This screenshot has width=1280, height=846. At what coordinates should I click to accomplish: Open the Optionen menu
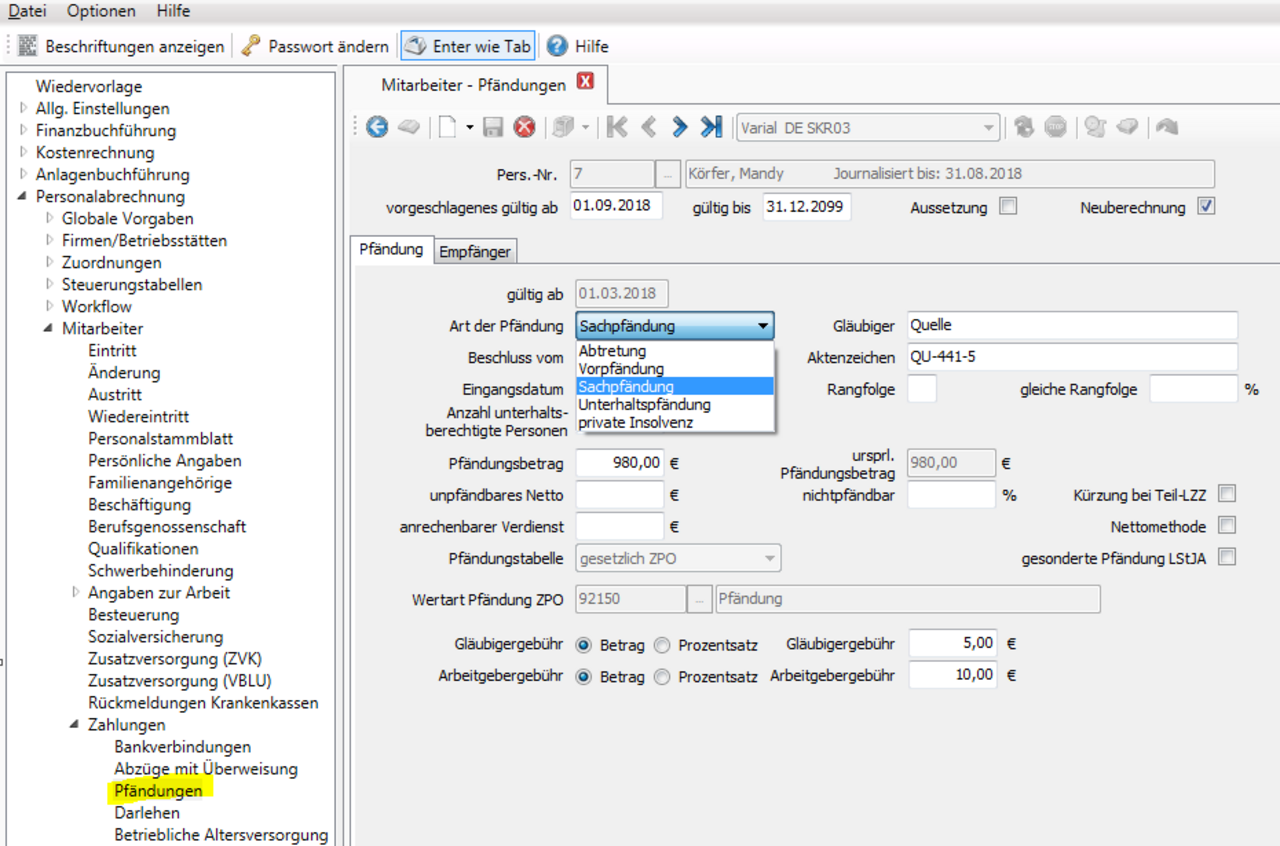pos(101,11)
